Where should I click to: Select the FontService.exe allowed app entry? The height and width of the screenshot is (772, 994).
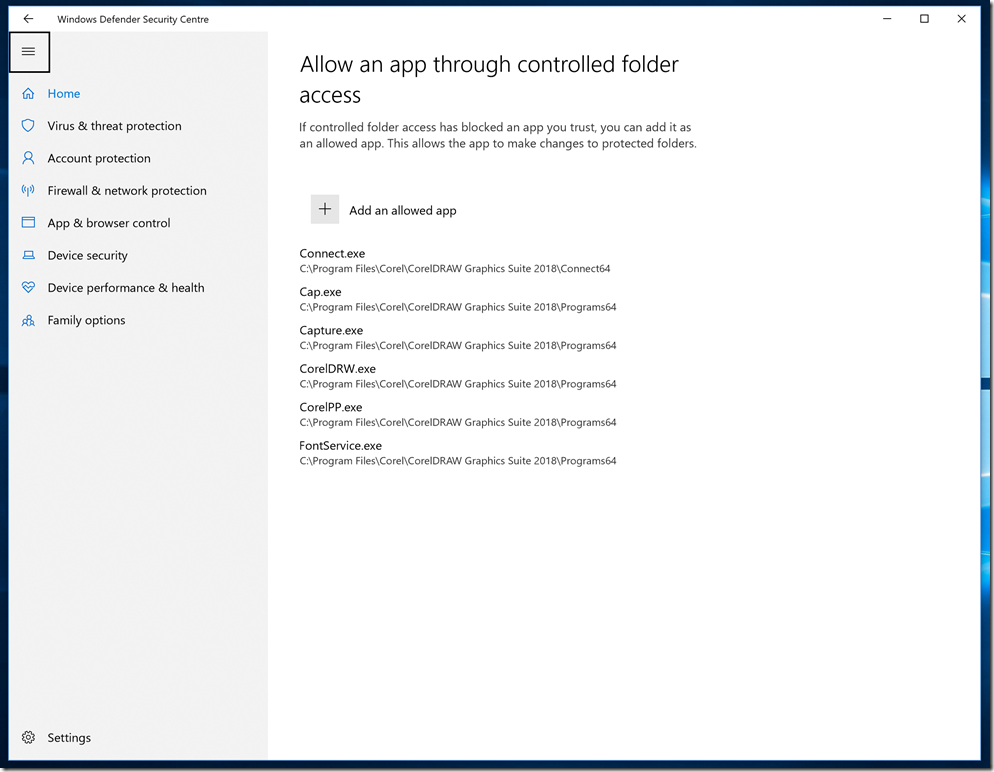[x=458, y=453]
